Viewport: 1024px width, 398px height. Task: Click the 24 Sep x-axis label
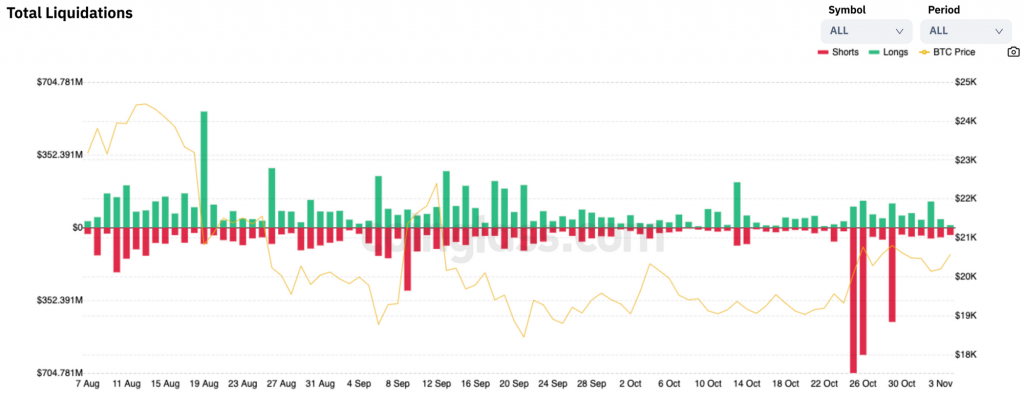click(x=552, y=384)
